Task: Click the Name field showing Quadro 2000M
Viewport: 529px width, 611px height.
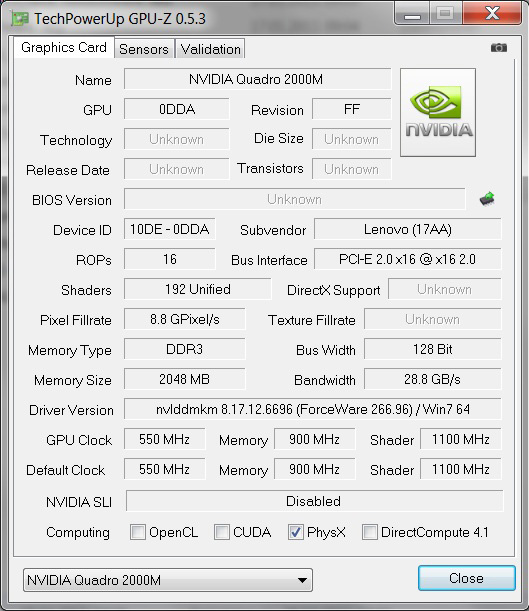Action: coord(257,79)
